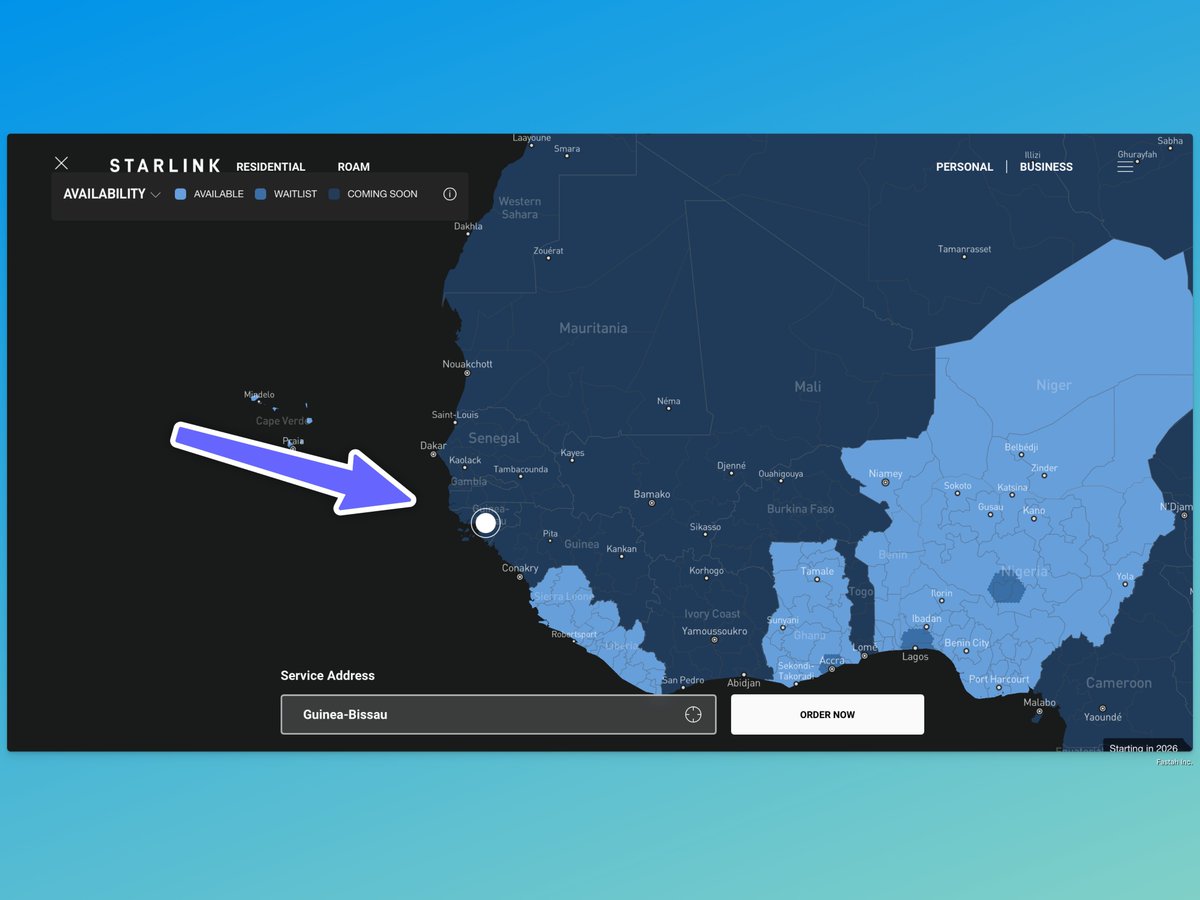Viewport: 1200px width, 900px height.
Task: Click the Tambacounda city label
Action: [521, 469]
